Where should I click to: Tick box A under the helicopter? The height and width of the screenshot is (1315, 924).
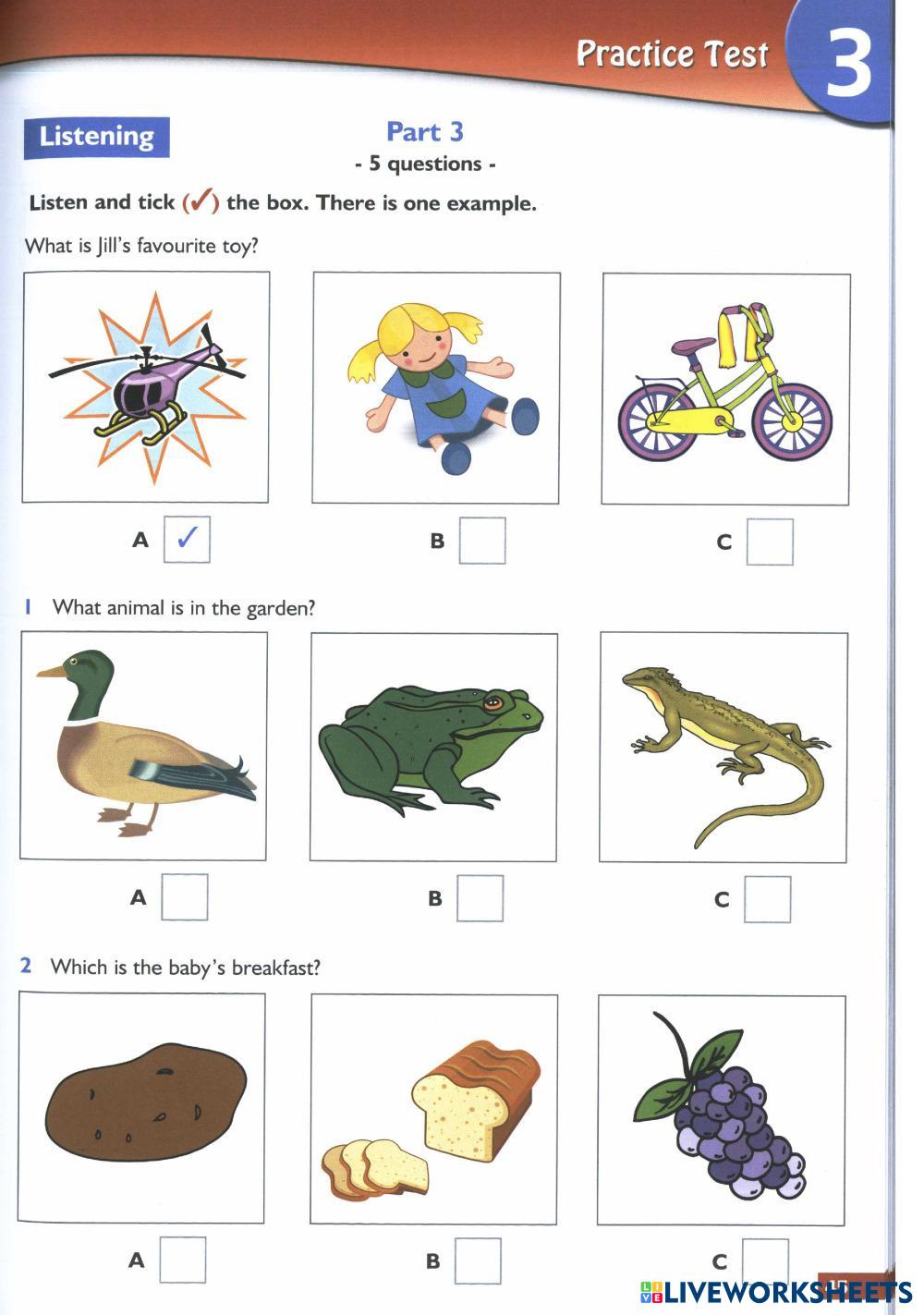(x=187, y=539)
